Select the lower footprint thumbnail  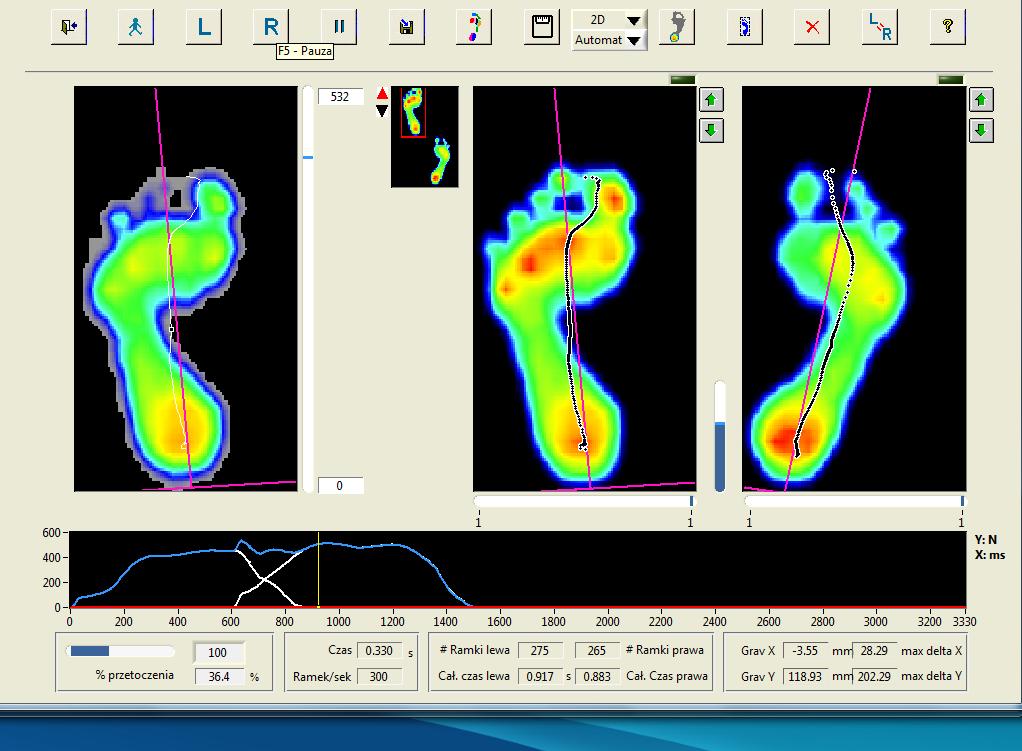pos(441,160)
